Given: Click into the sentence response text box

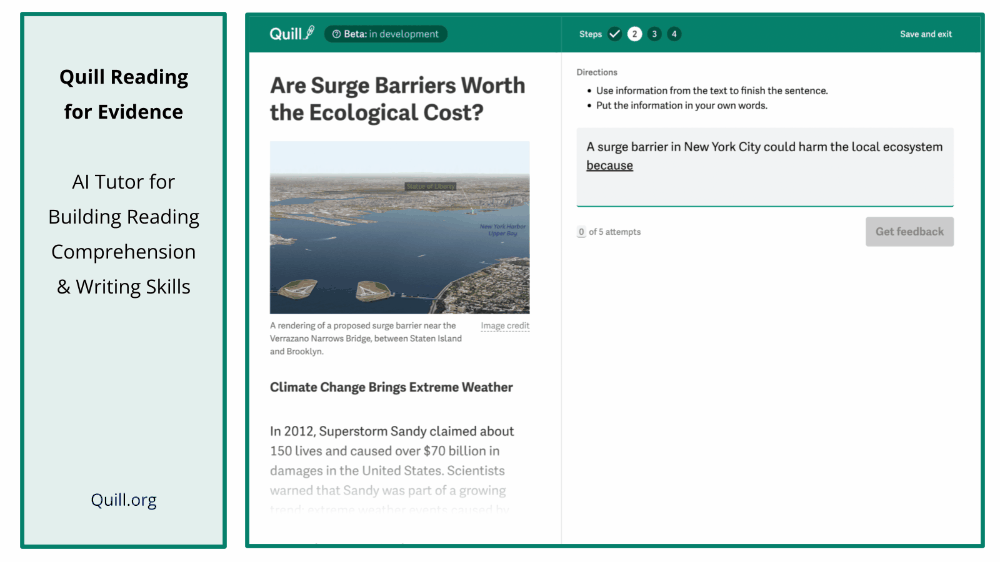Looking at the screenshot, I should (x=765, y=185).
